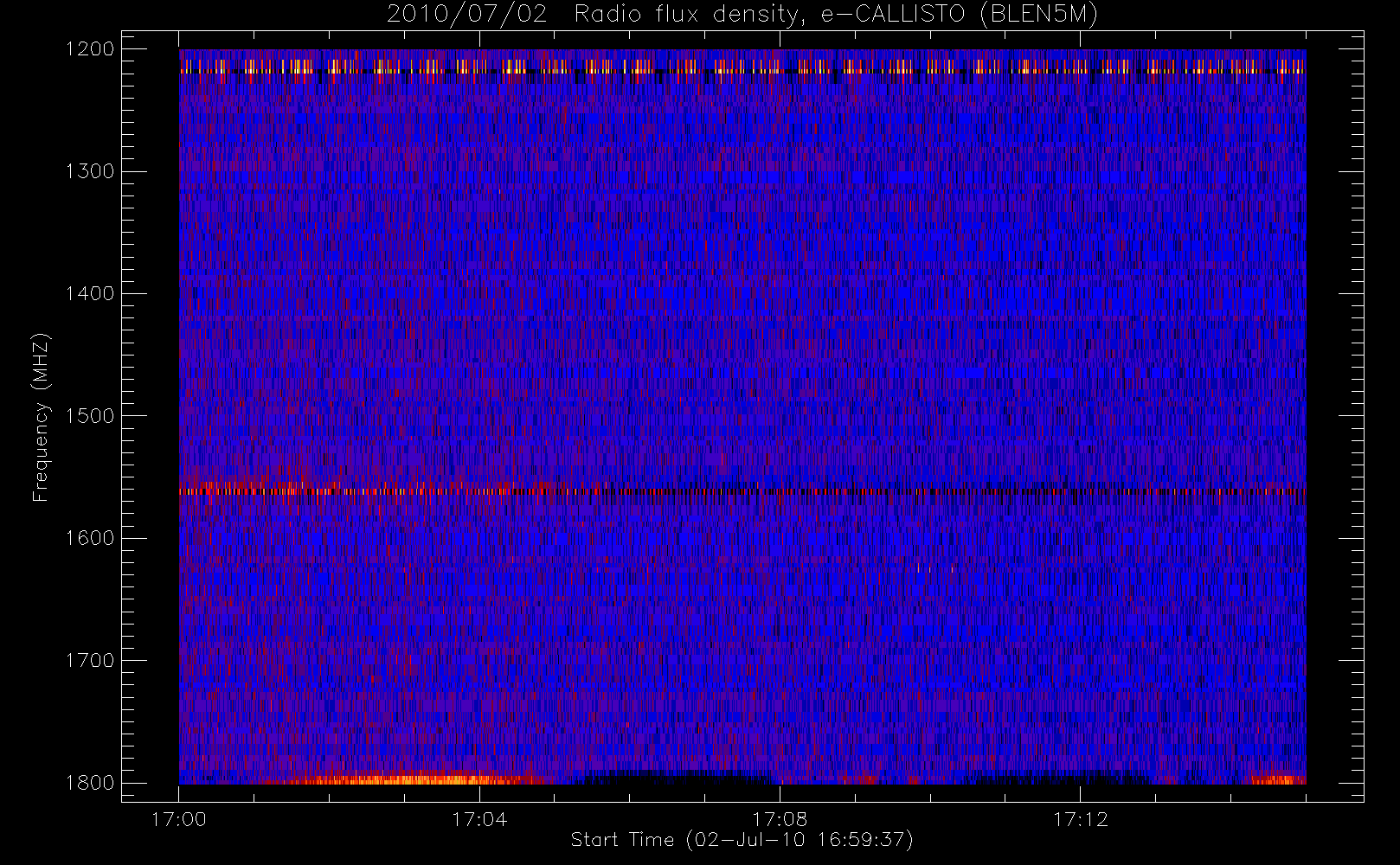Screen dimensions: 1400x865
Task: Click the 1300 frequency tick label
Action: tap(90, 171)
